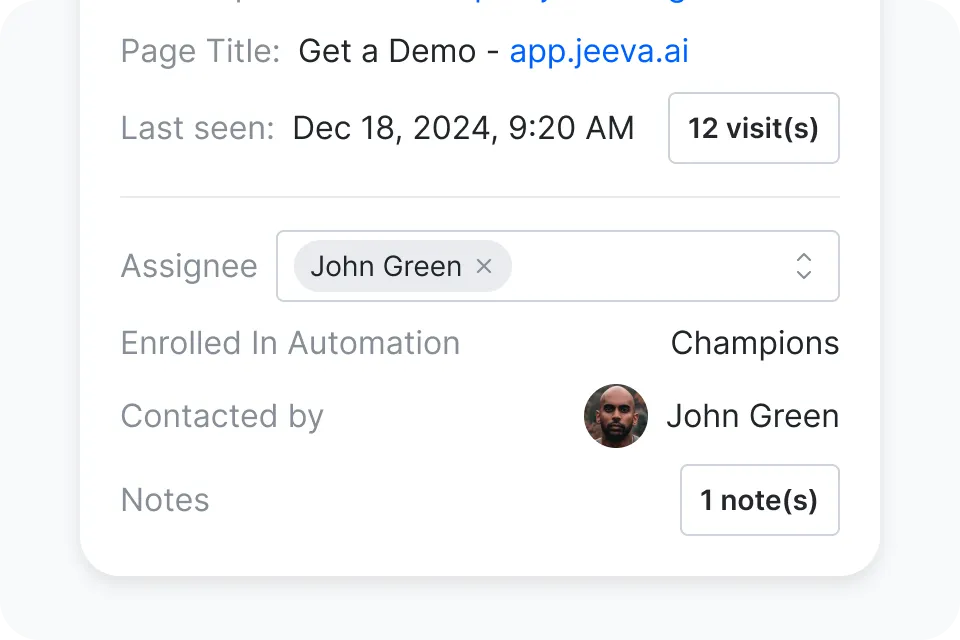Click the Contacted by label
Image resolution: width=960 pixels, height=640 pixels.
222,416
